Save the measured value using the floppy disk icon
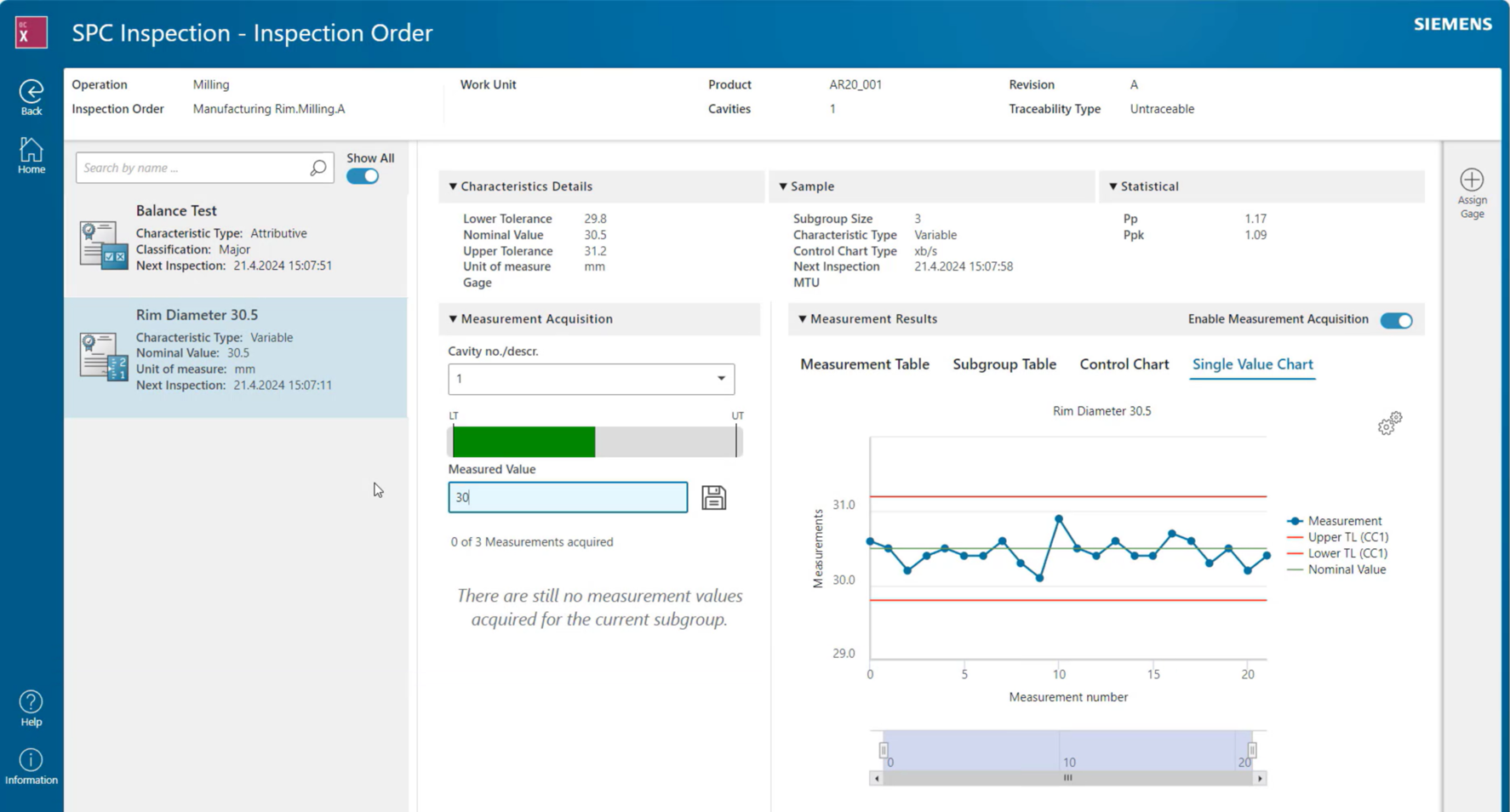 pos(713,497)
